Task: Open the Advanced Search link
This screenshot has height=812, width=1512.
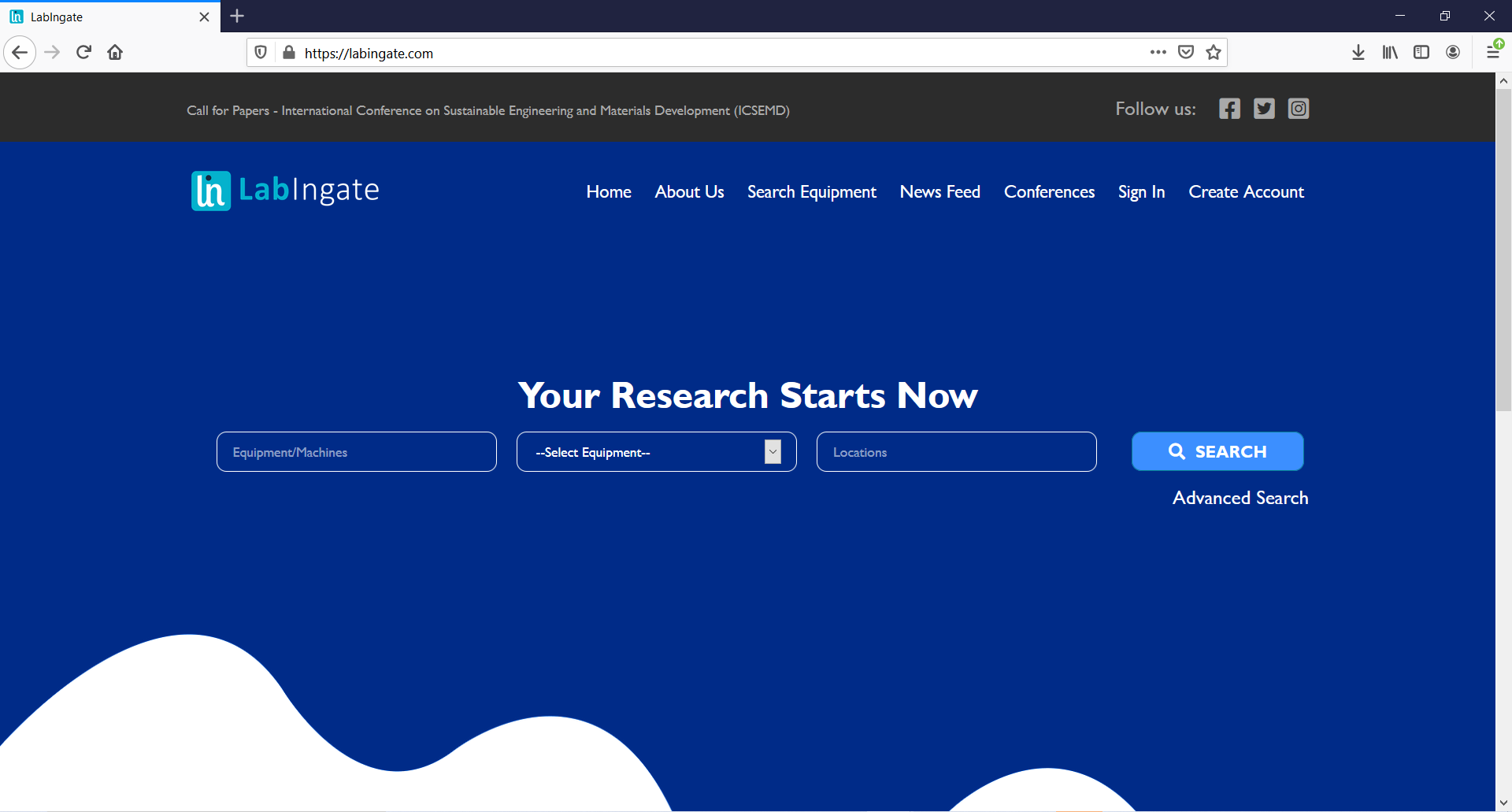Action: (x=1240, y=498)
